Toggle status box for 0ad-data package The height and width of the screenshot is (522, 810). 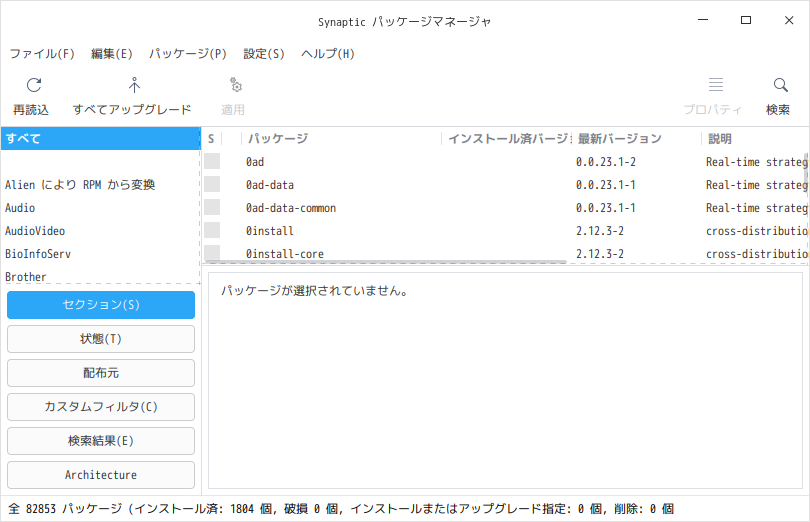[x=212, y=185]
